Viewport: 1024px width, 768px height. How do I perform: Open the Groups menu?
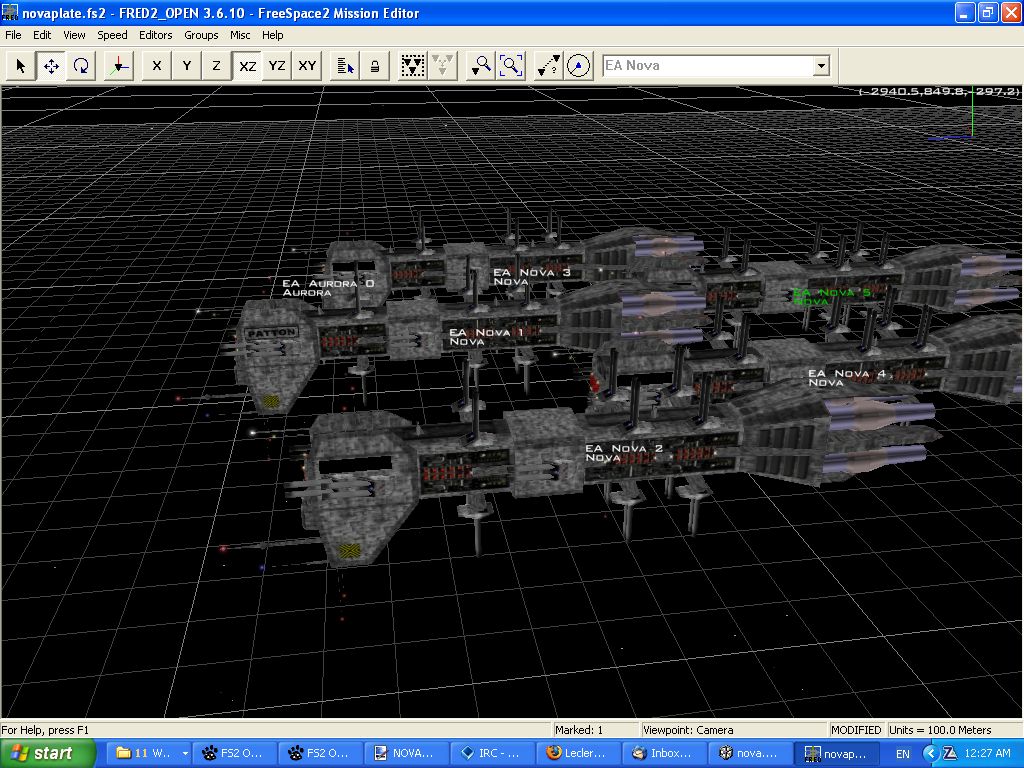coord(201,35)
